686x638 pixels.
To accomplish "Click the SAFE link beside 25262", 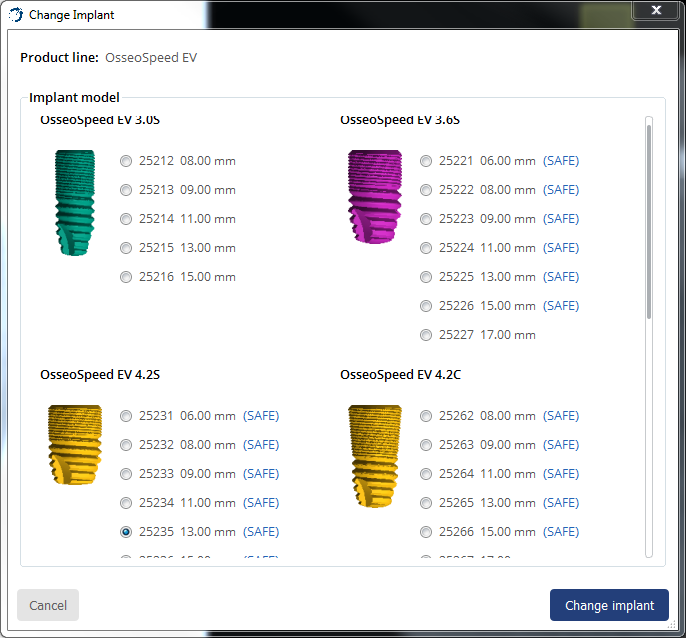I will pyautogui.click(x=561, y=416).
